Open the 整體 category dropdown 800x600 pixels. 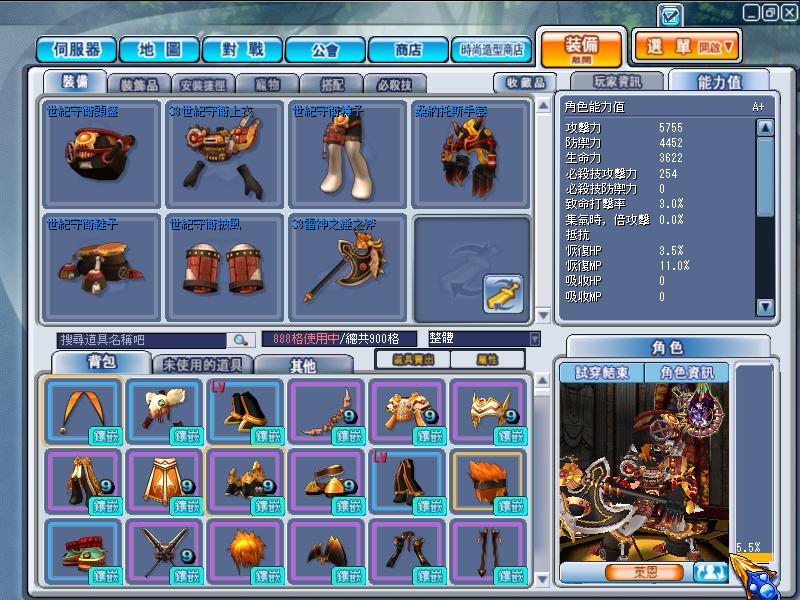(x=484, y=339)
